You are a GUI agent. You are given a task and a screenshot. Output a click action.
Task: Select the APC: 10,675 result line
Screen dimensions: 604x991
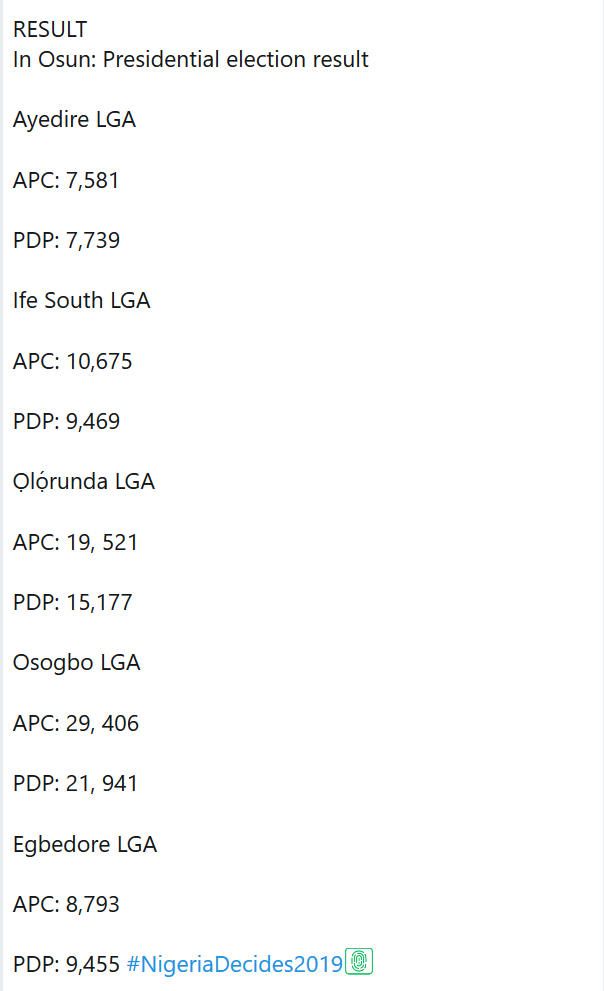[x=72, y=362]
